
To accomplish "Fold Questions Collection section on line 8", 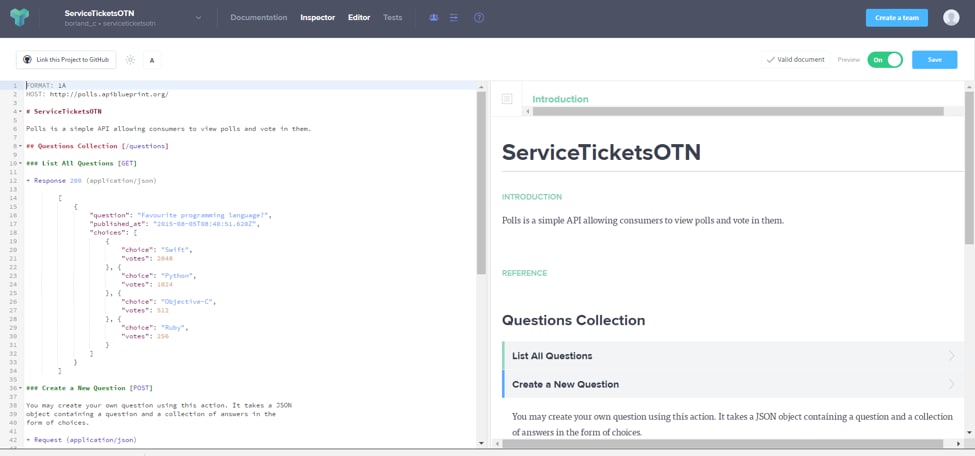I will pyautogui.click(x=21, y=146).
